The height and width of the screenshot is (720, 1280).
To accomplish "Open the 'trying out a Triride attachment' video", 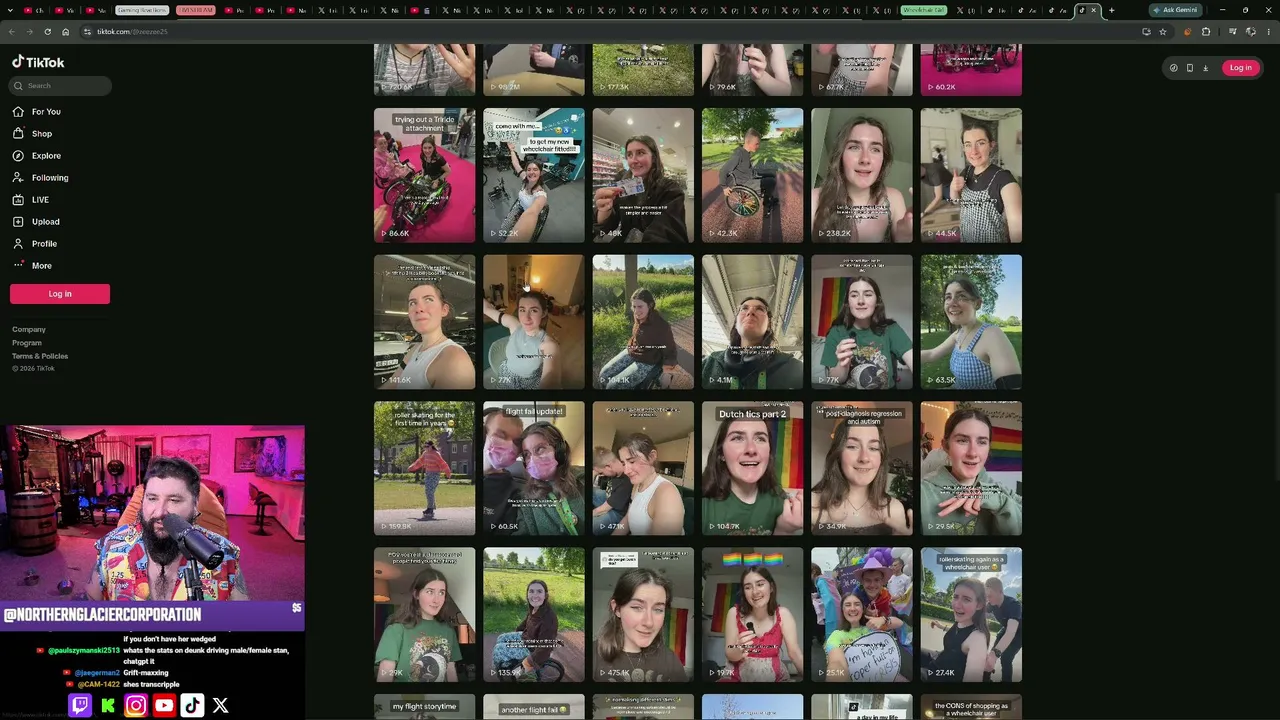I will click(425, 175).
